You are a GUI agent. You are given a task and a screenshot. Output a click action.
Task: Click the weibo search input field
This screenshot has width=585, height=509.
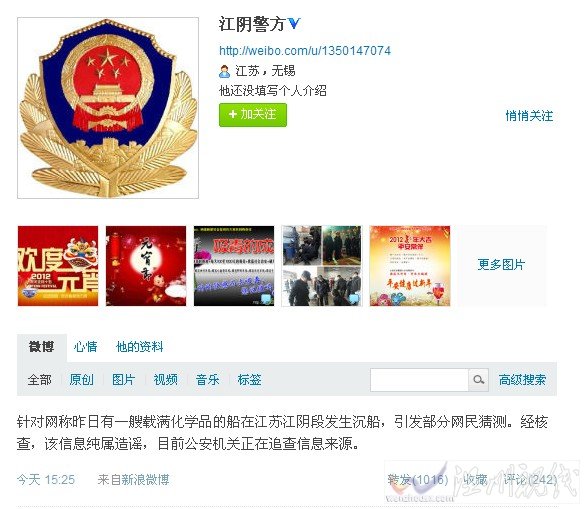coord(419,380)
